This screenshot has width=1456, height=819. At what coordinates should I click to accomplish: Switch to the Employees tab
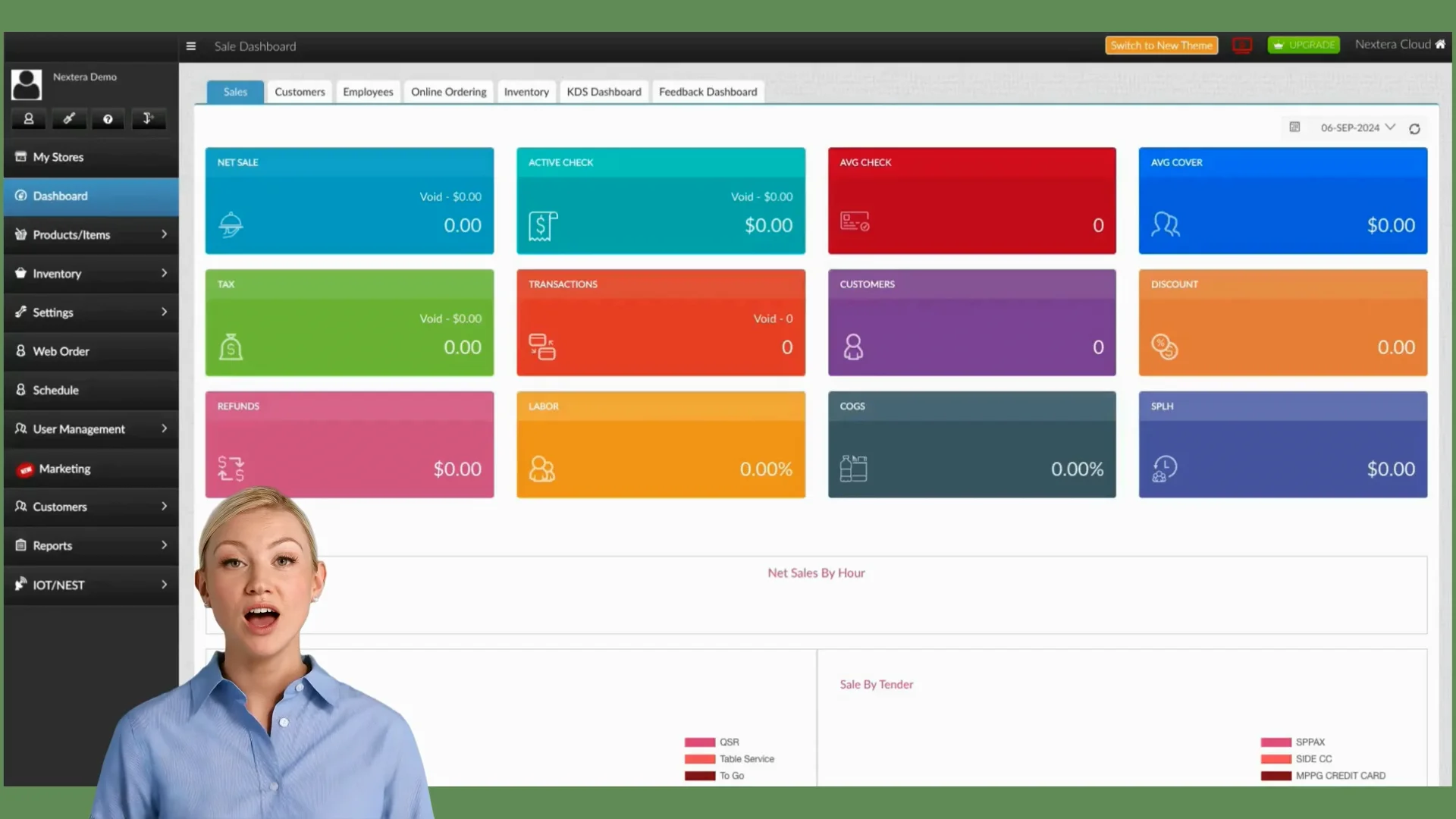click(368, 92)
